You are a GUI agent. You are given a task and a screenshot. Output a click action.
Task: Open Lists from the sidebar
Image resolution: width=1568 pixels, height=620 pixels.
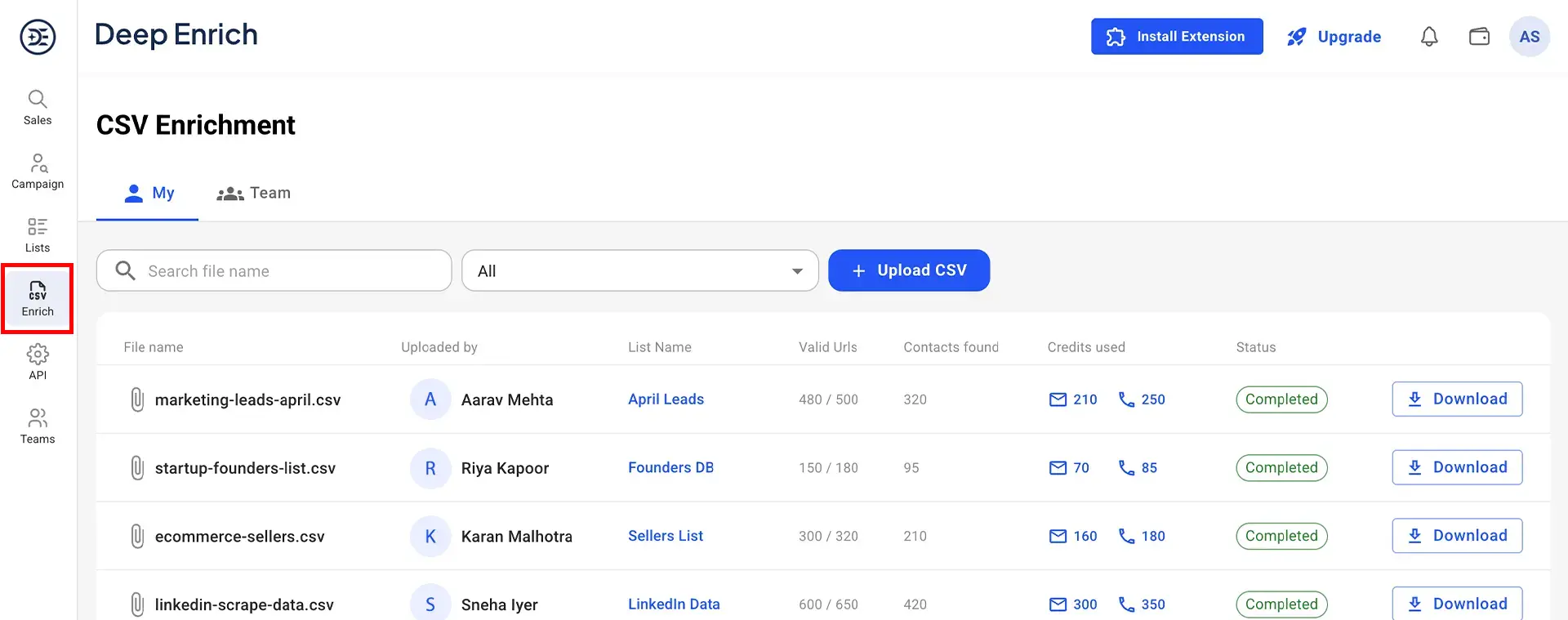pyautogui.click(x=38, y=235)
